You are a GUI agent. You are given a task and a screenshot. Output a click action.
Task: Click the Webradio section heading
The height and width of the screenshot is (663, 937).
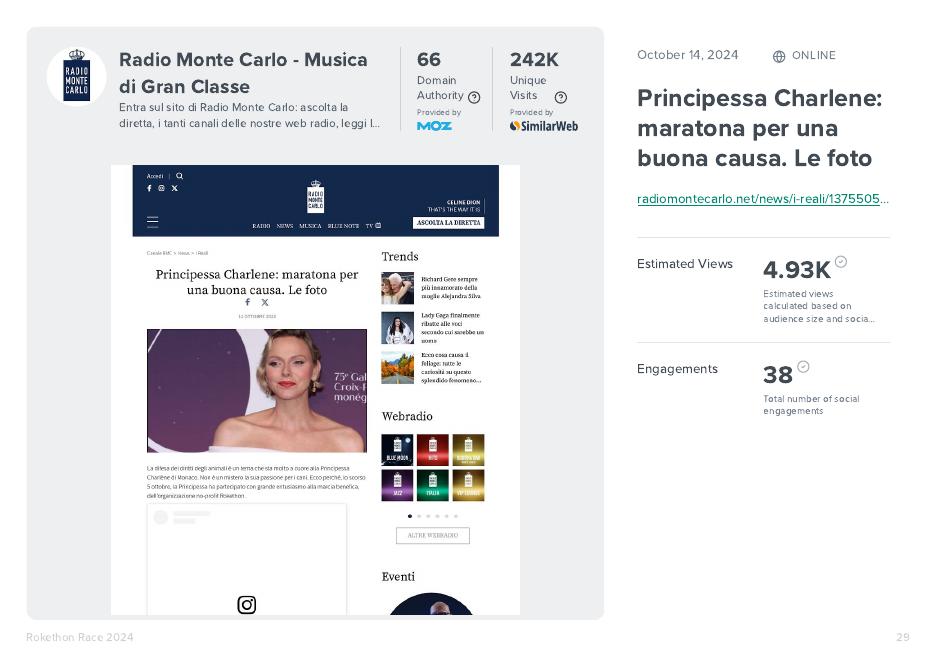pos(407,416)
